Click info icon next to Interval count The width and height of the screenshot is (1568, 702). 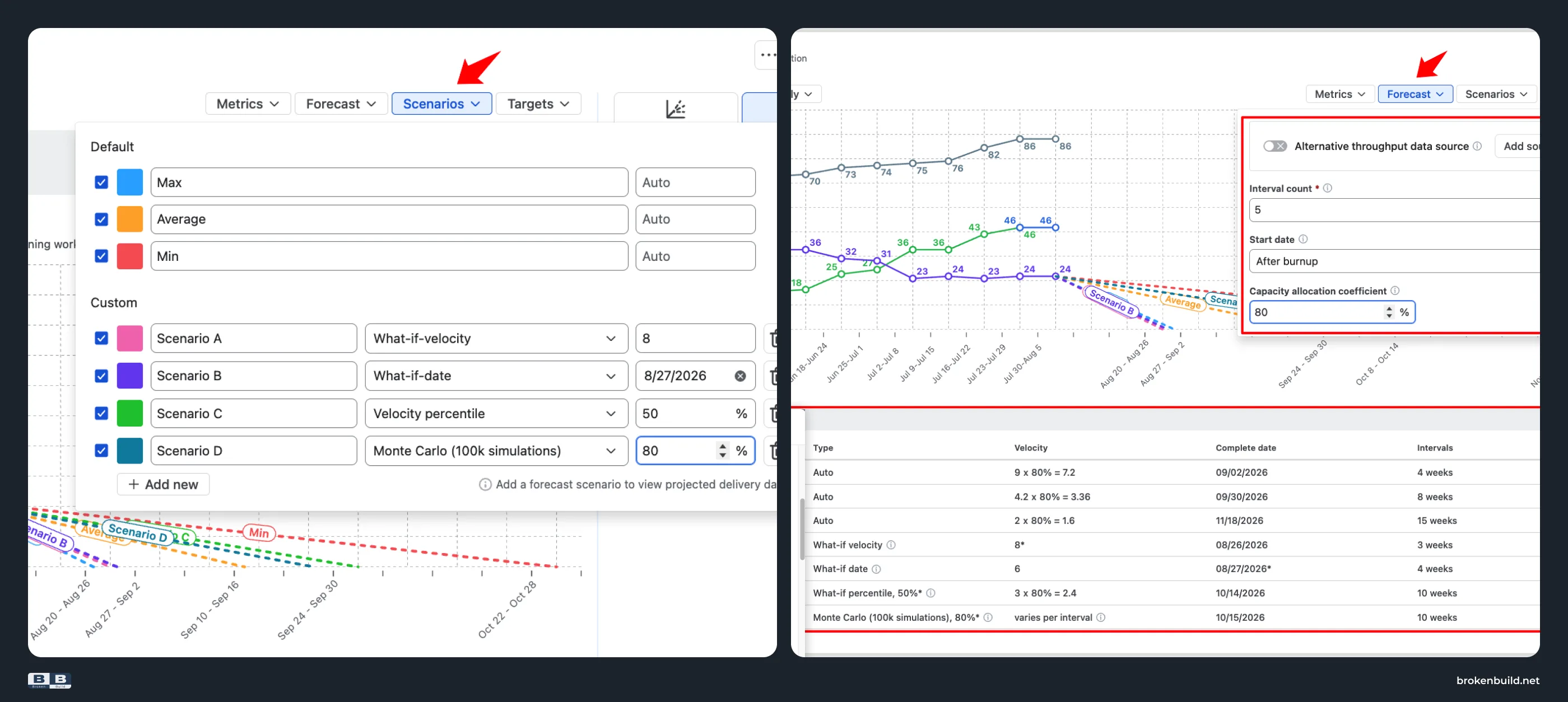coord(1328,188)
